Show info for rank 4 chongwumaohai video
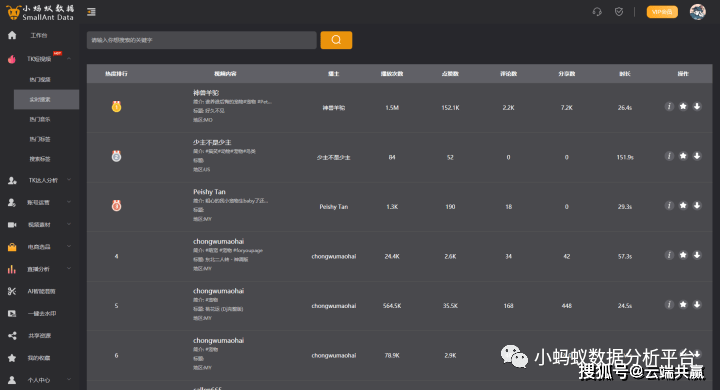 click(x=669, y=255)
